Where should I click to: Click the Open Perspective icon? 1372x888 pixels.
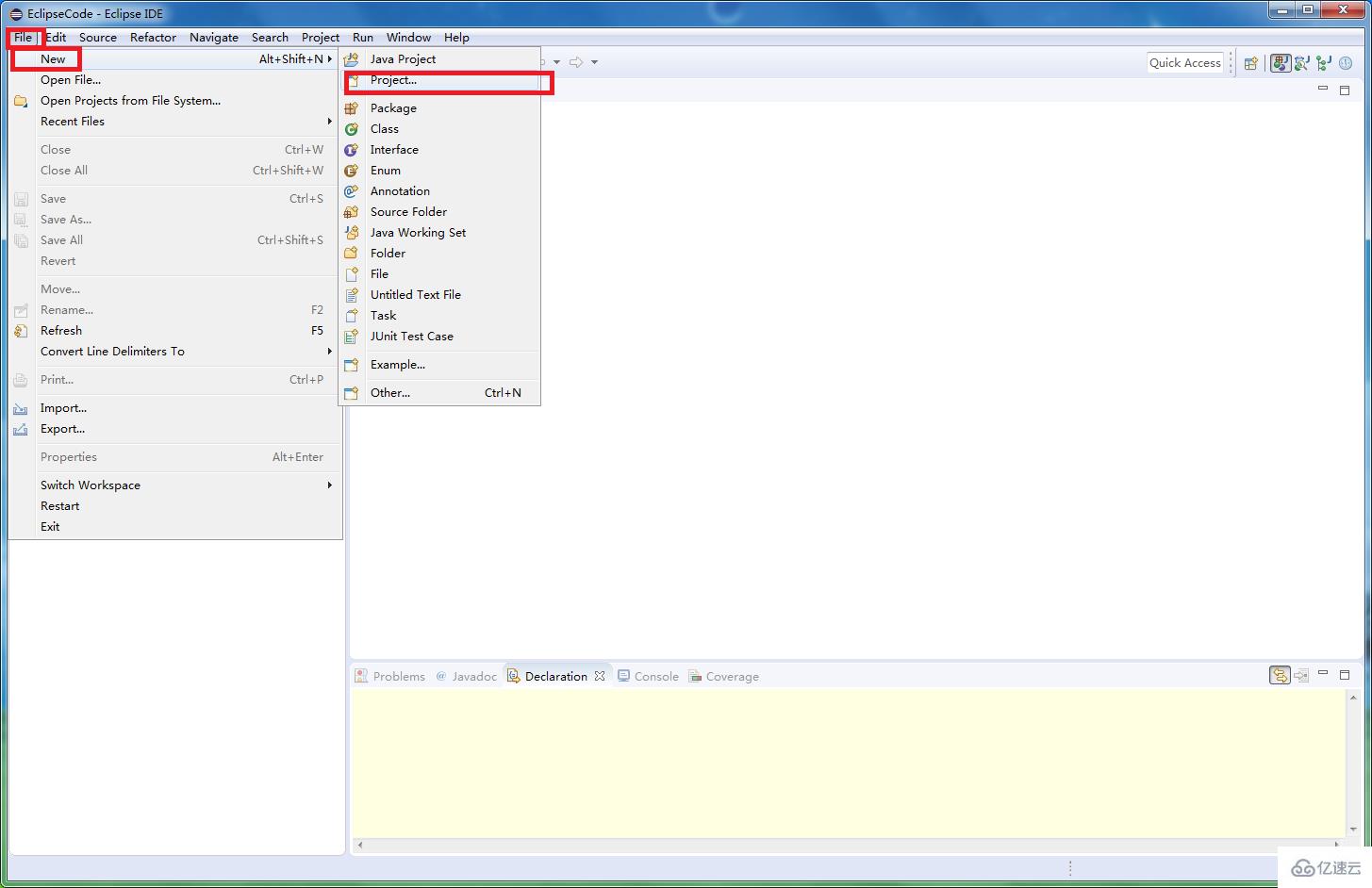(1250, 63)
